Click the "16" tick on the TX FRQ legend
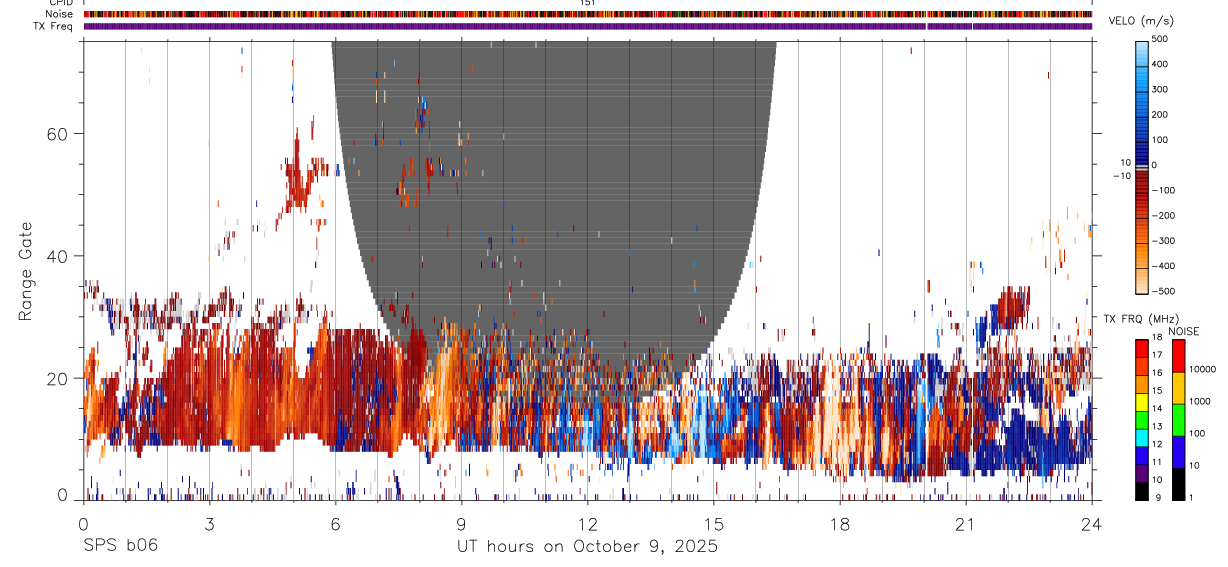 click(1158, 373)
